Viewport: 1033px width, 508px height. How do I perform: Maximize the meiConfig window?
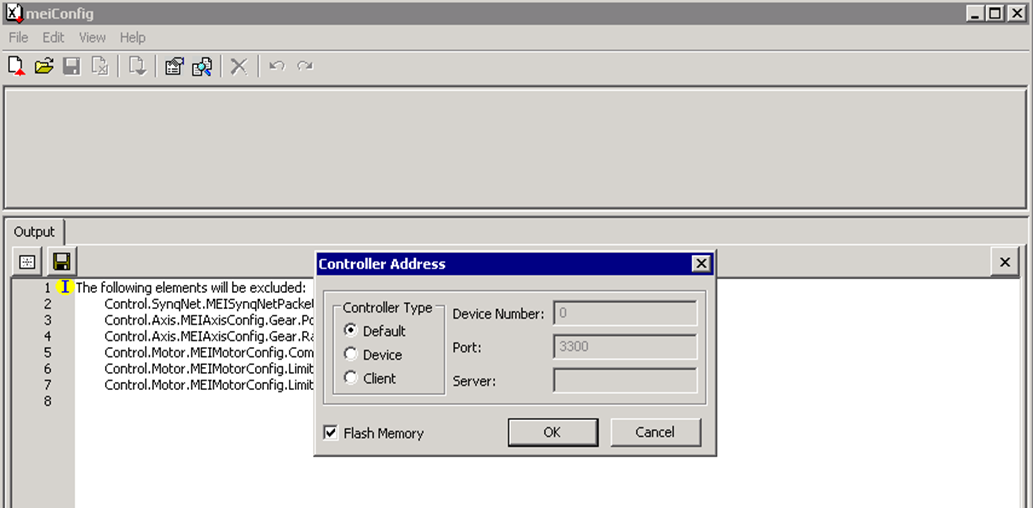point(995,13)
